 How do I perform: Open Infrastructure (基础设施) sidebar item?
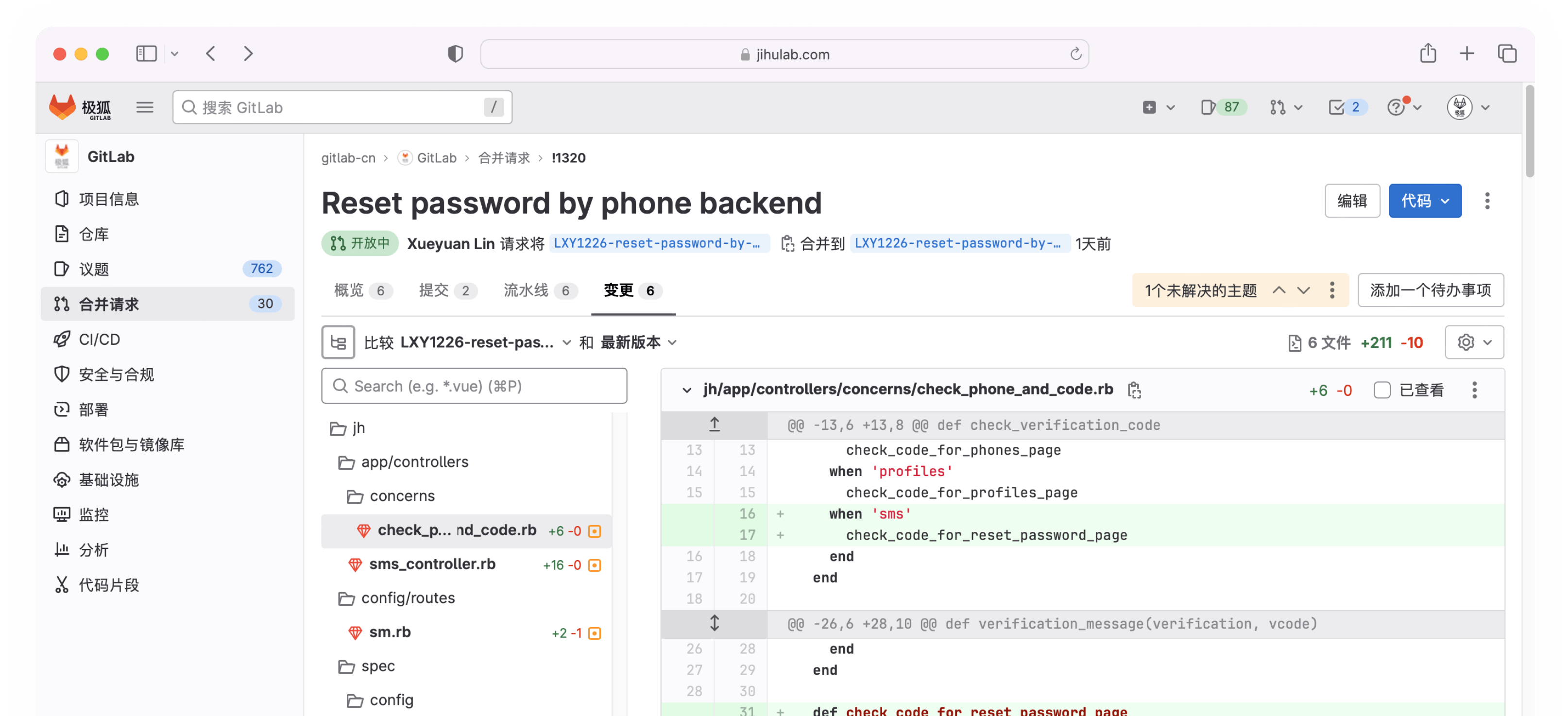pos(167,480)
